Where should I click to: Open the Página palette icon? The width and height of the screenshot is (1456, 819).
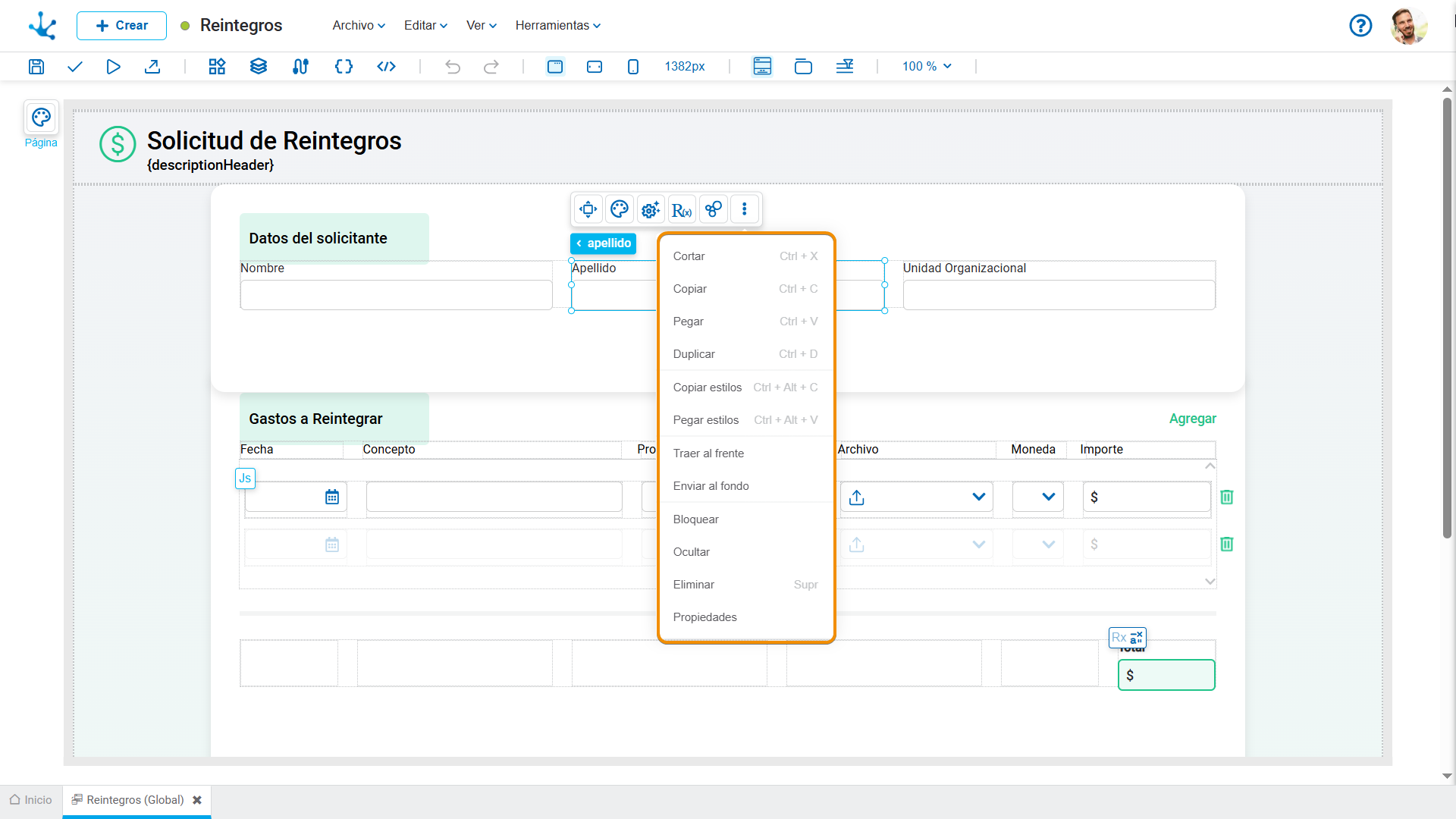point(41,118)
